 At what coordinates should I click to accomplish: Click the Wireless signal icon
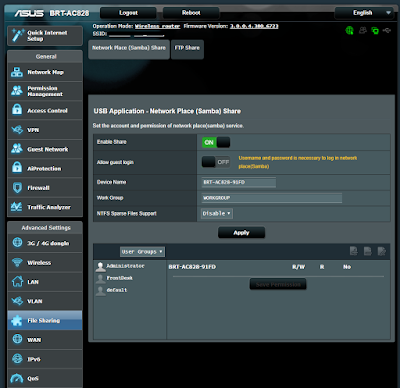coord(17,262)
